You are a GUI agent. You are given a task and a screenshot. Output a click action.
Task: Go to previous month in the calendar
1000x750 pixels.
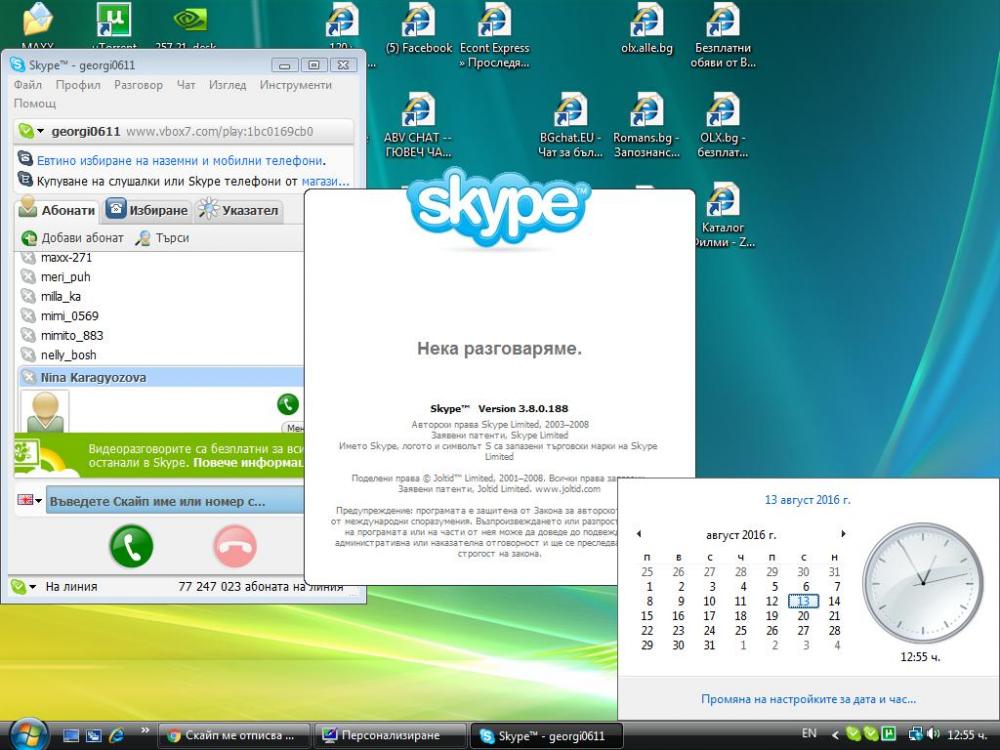click(638, 534)
